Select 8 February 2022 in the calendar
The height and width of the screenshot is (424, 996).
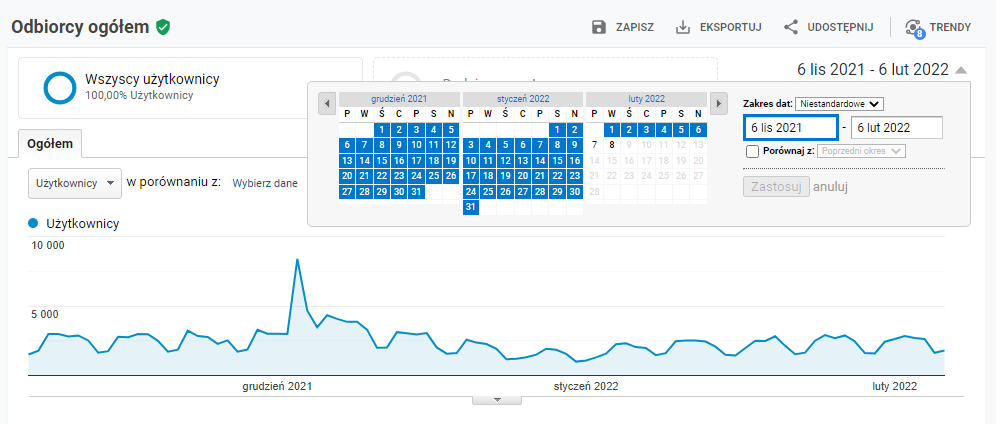(611, 145)
